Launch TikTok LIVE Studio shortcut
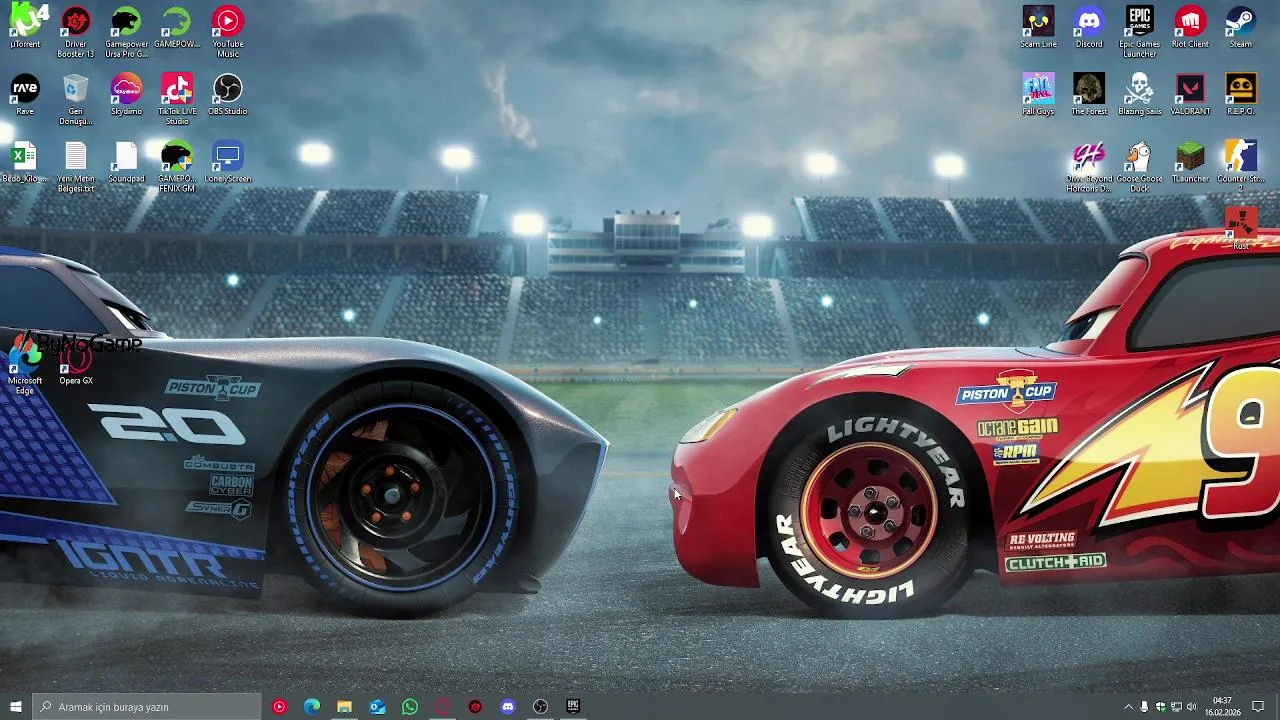Image resolution: width=1280 pixels, height=720 pixels. click(177, 100)
